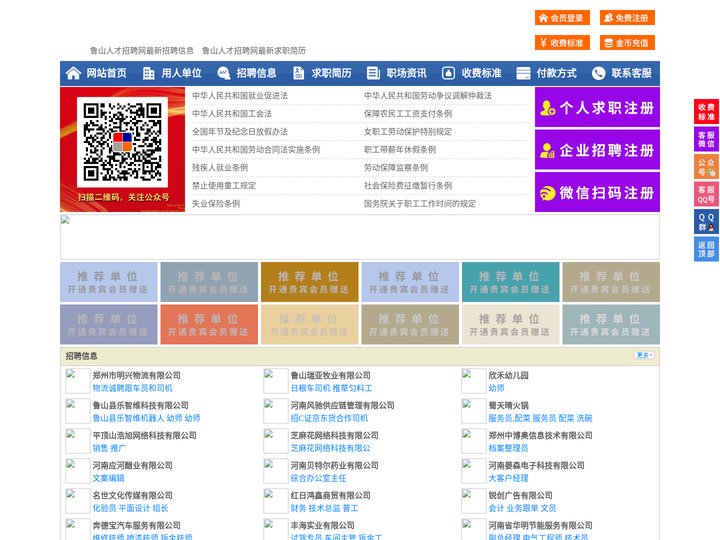
Task: Open the purple 客服微信 sidebar icon
Action: [x=706, y=139]
